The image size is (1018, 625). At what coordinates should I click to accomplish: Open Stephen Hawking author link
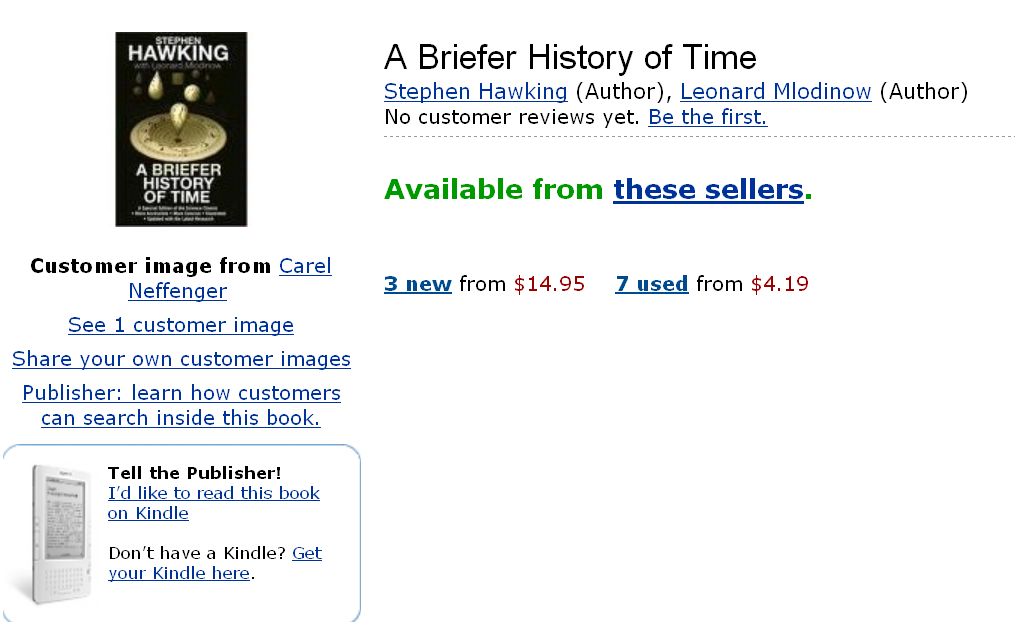tap(475, 92)
